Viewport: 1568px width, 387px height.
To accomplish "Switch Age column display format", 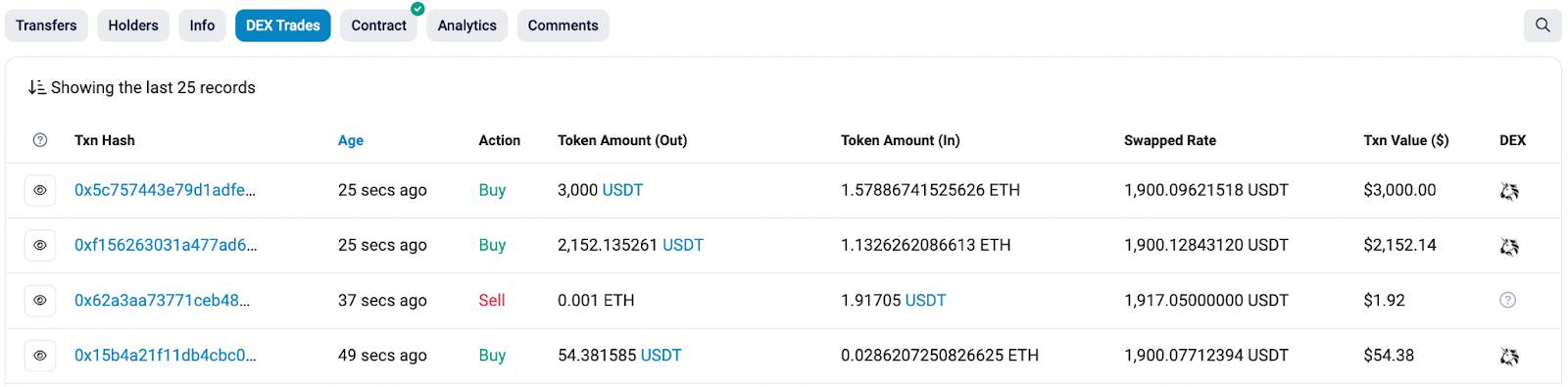I will click(351, 140).
